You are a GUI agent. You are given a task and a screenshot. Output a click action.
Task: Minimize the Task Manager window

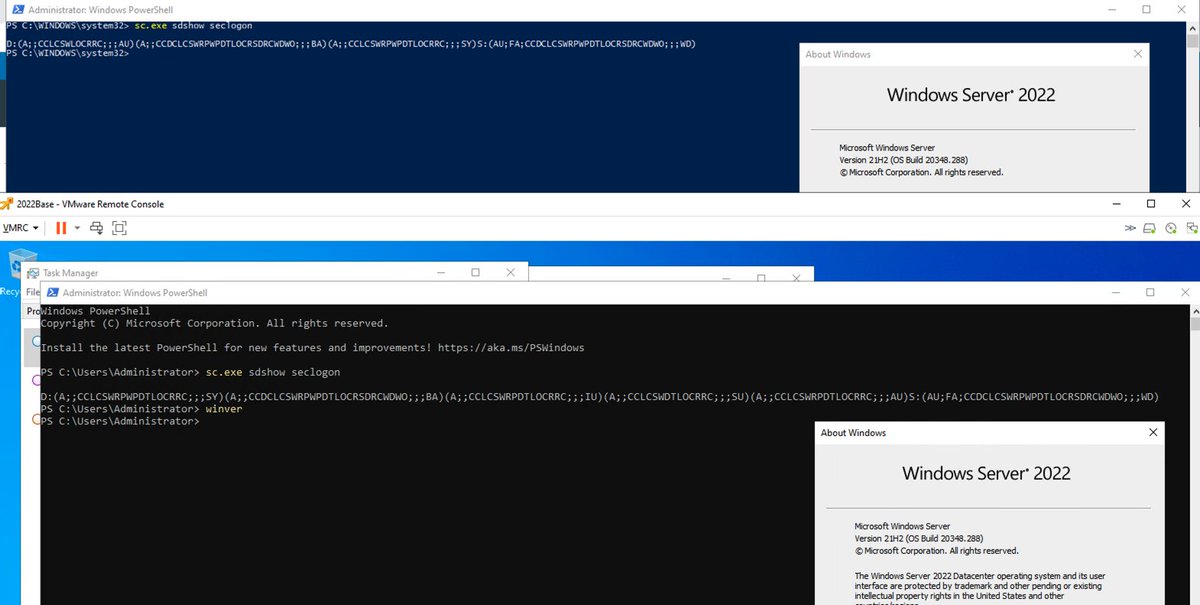tap(440, 272)
